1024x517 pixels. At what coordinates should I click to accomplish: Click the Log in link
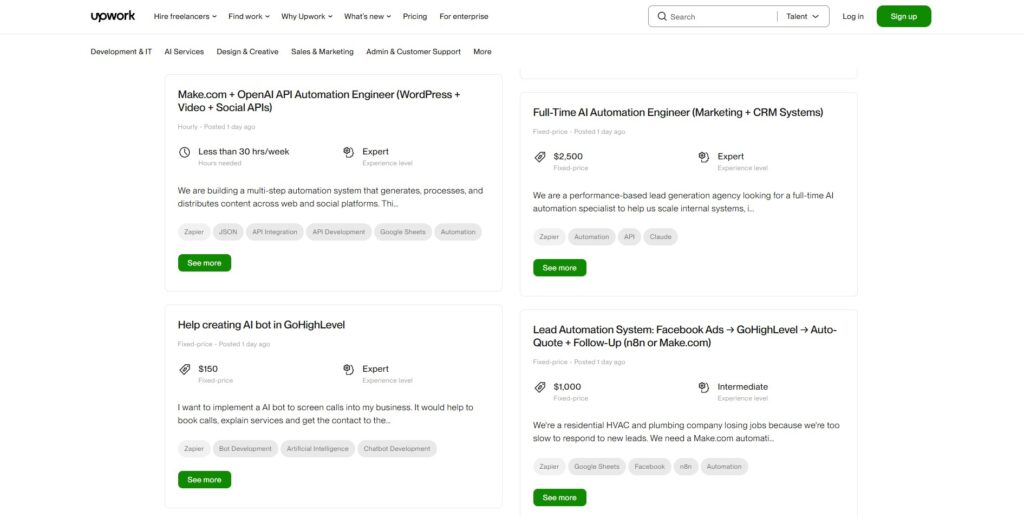click(852, 16)
